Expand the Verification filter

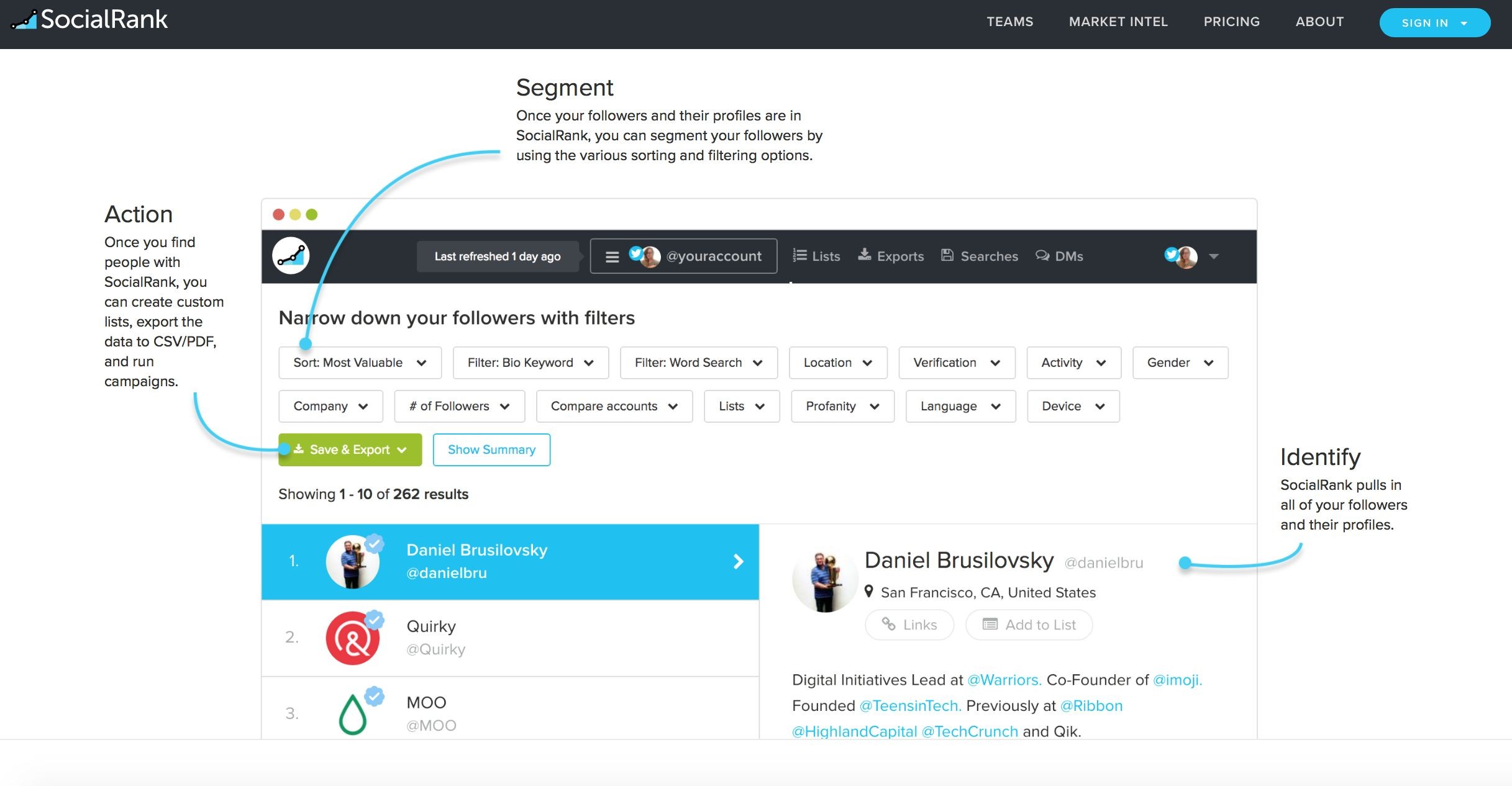click(x=957, y=363)
